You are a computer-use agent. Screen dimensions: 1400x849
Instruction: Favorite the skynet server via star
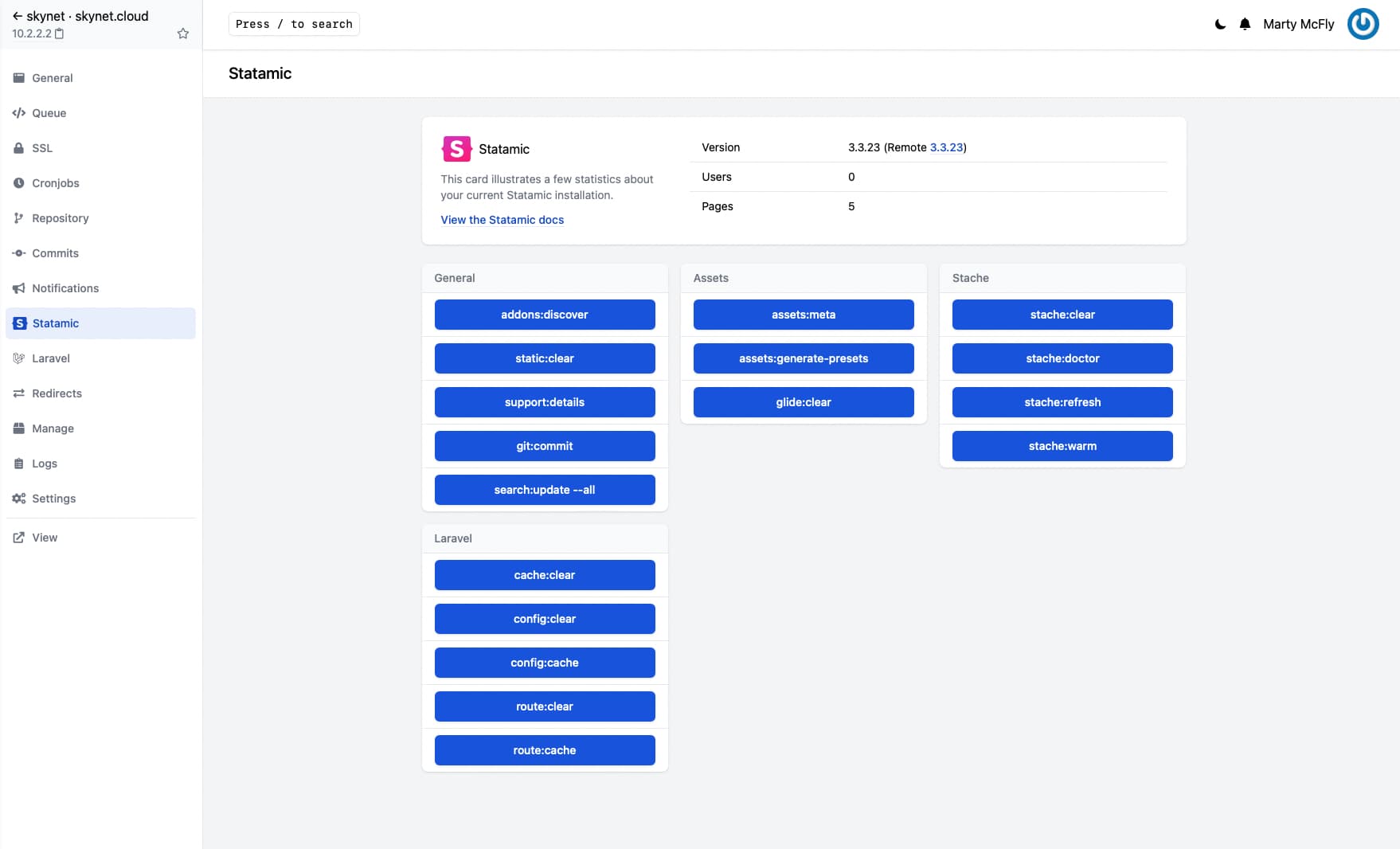pyautogui.click(x=182, y=33)
